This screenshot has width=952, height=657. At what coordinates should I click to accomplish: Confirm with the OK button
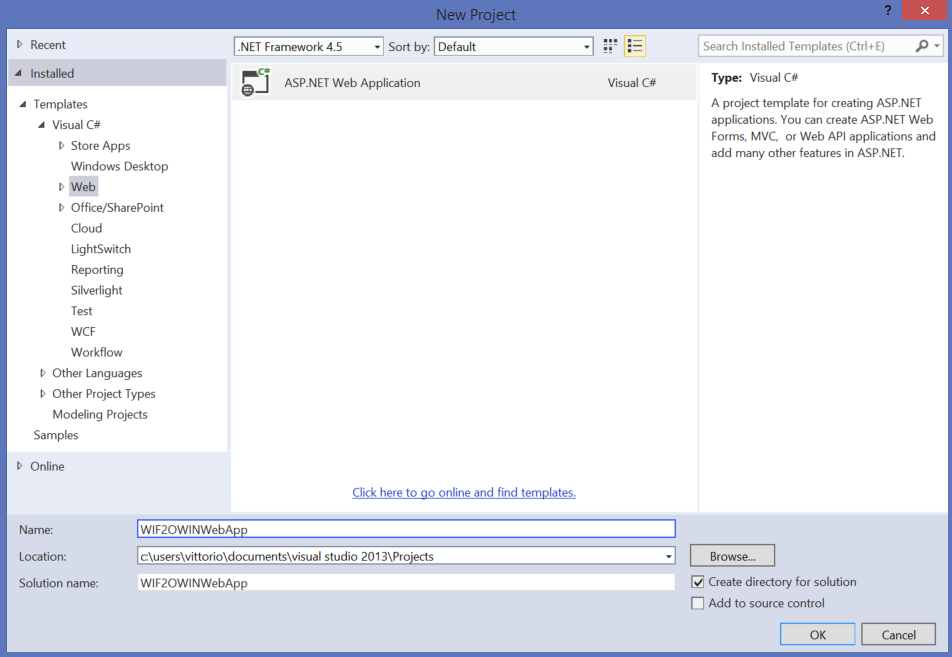[817, 635]
